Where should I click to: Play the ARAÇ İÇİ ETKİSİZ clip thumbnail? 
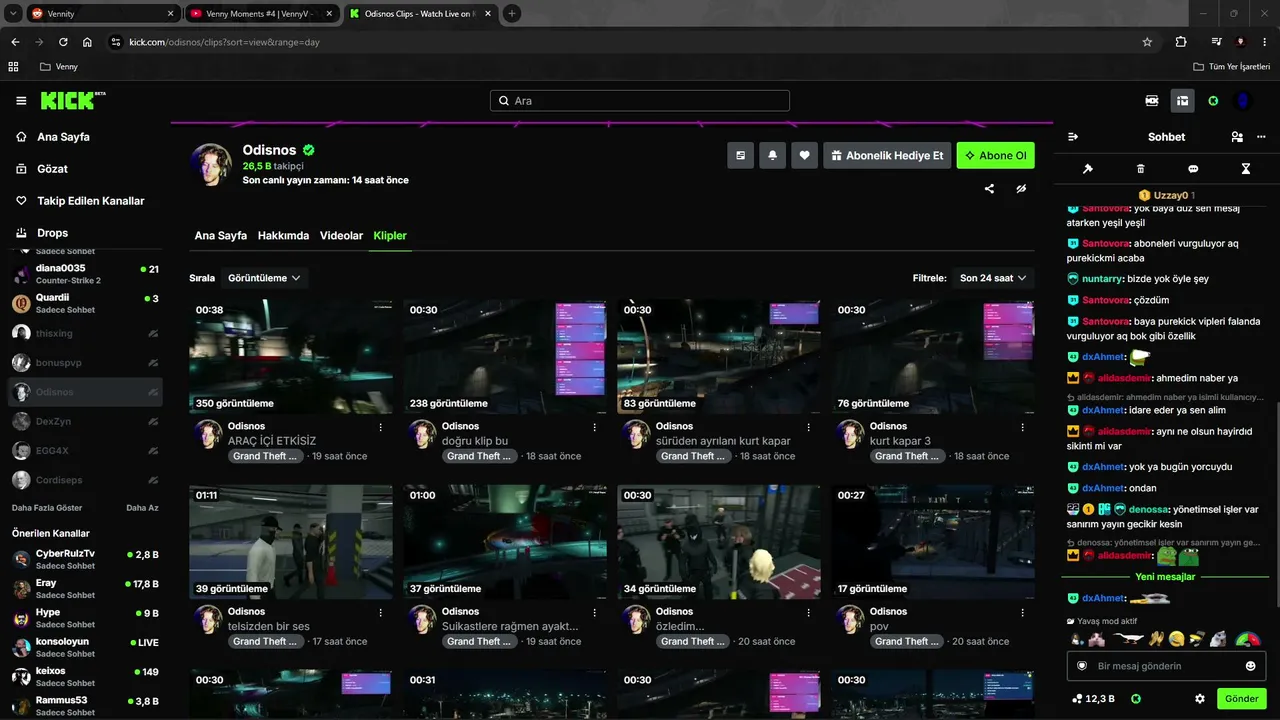point(291,357)
